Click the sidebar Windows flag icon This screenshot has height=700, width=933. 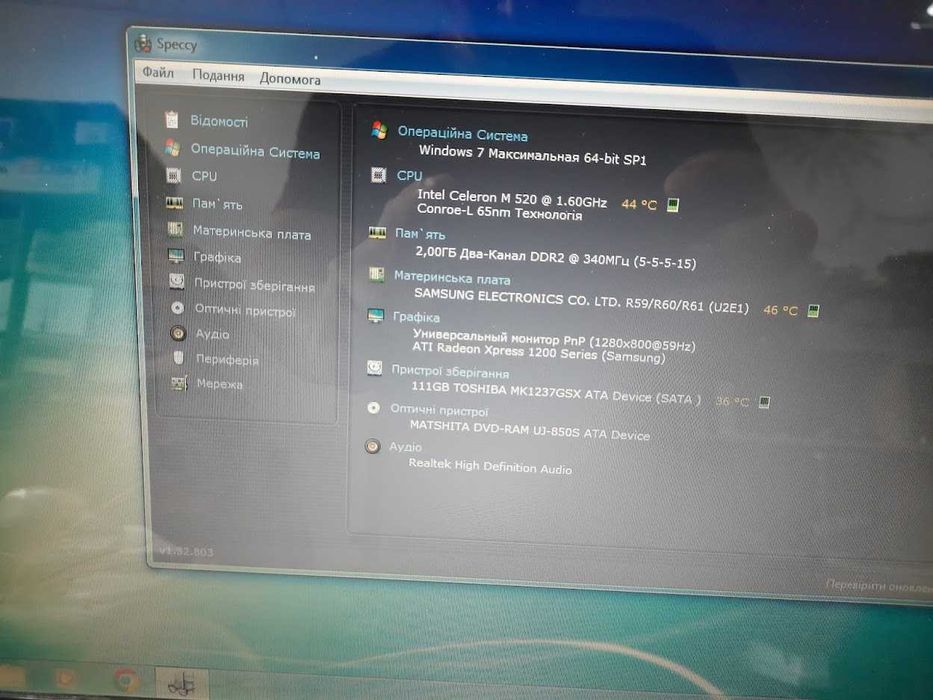(173, 148)
